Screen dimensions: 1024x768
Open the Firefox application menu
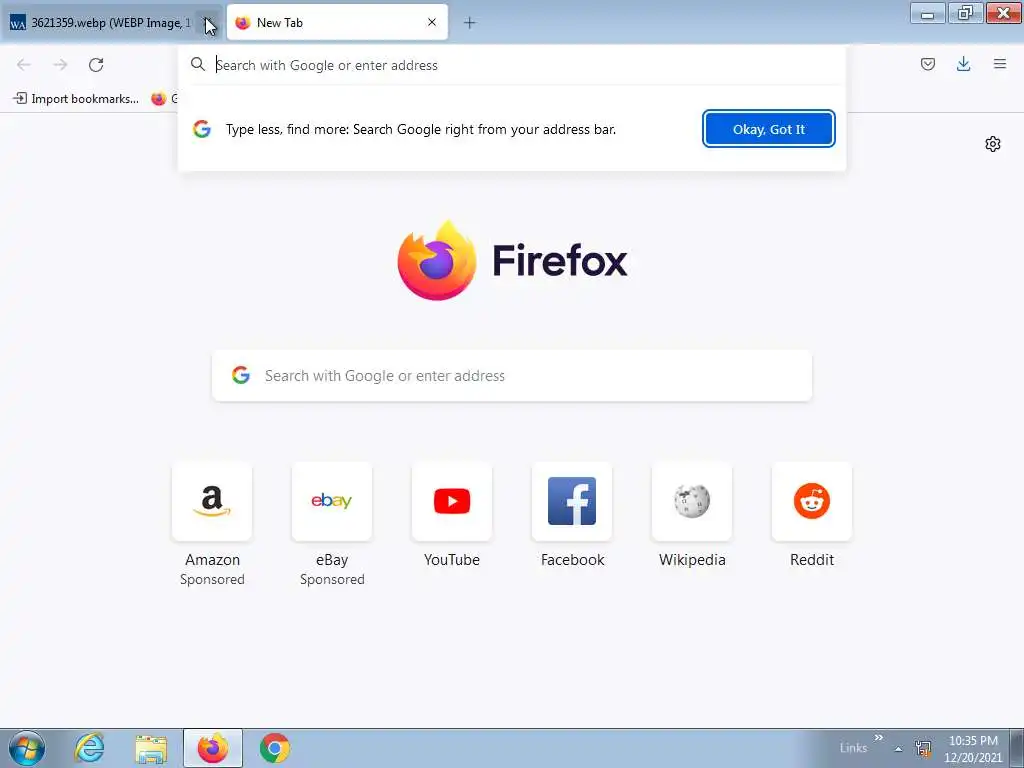1000,64
